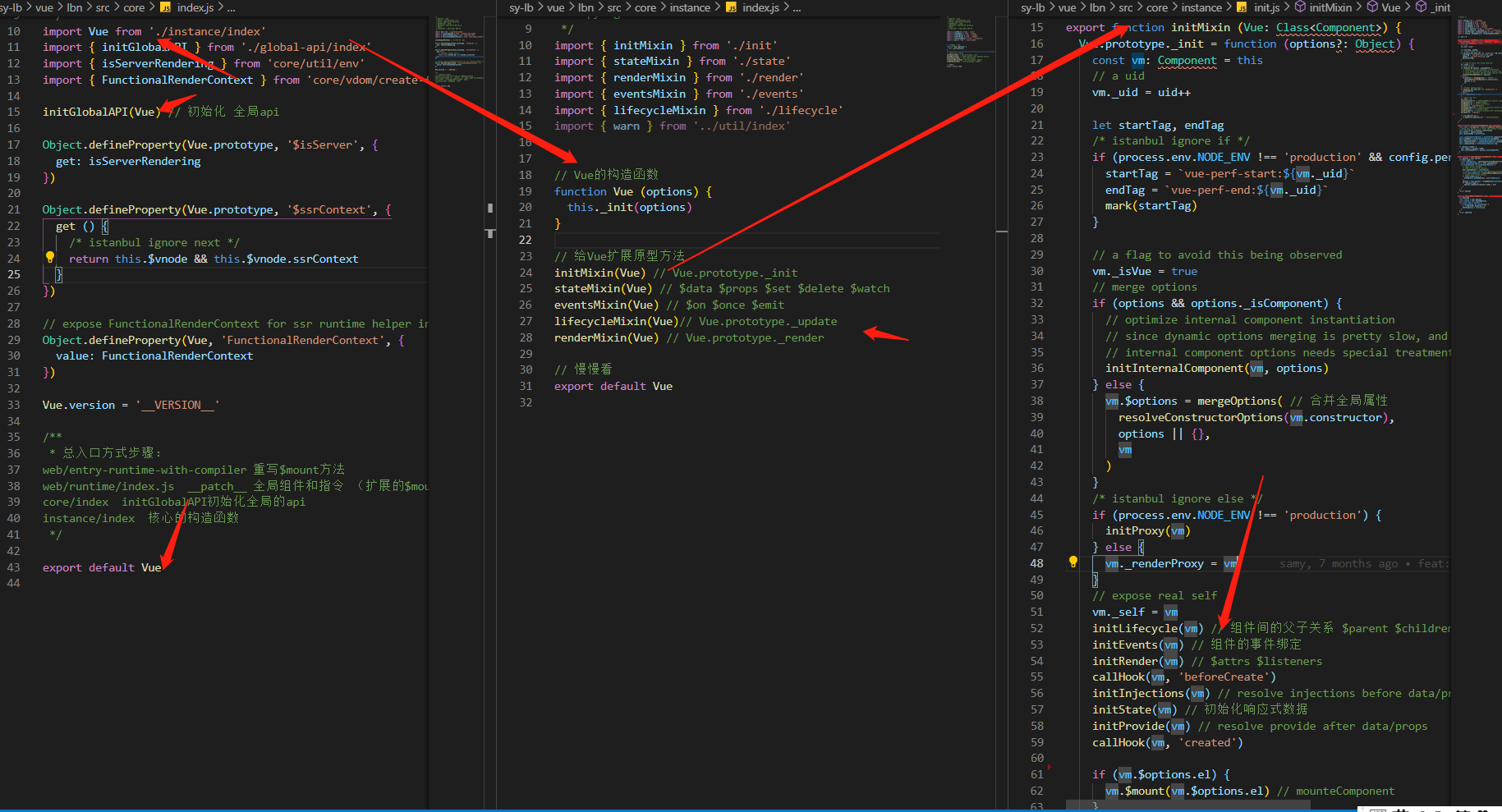Click line number 22 in middle editor
This screenshot has height=812, width=1502.
tap(526, 240)
